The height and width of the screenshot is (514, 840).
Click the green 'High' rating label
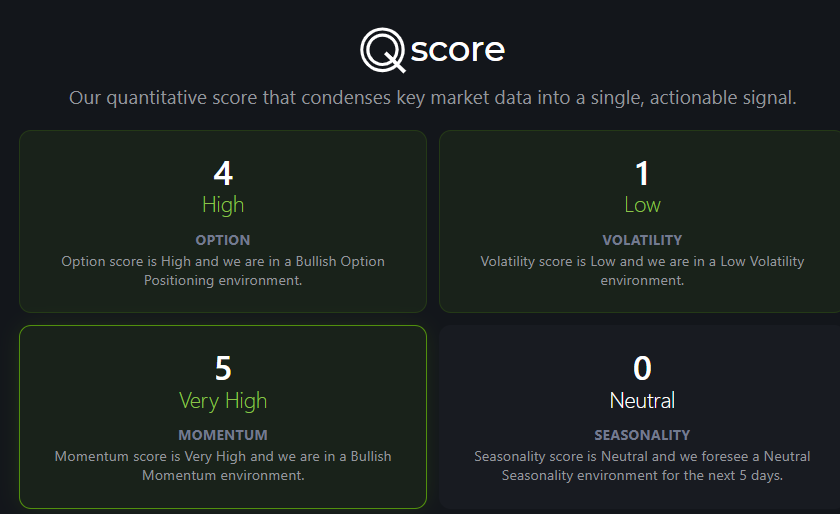point(223,205)
